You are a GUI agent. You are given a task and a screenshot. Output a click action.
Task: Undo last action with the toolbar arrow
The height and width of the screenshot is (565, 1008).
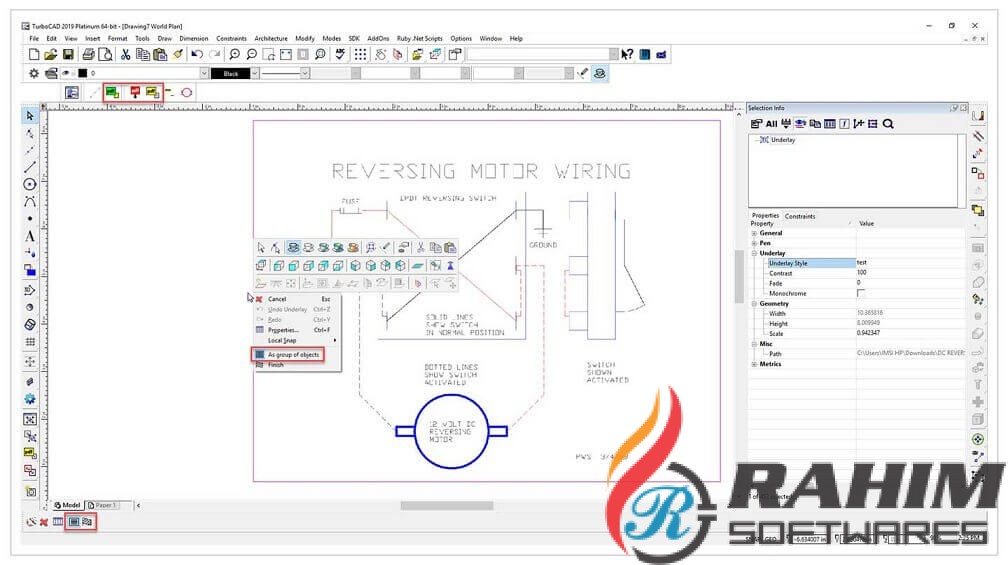click(x=197, y=55)
